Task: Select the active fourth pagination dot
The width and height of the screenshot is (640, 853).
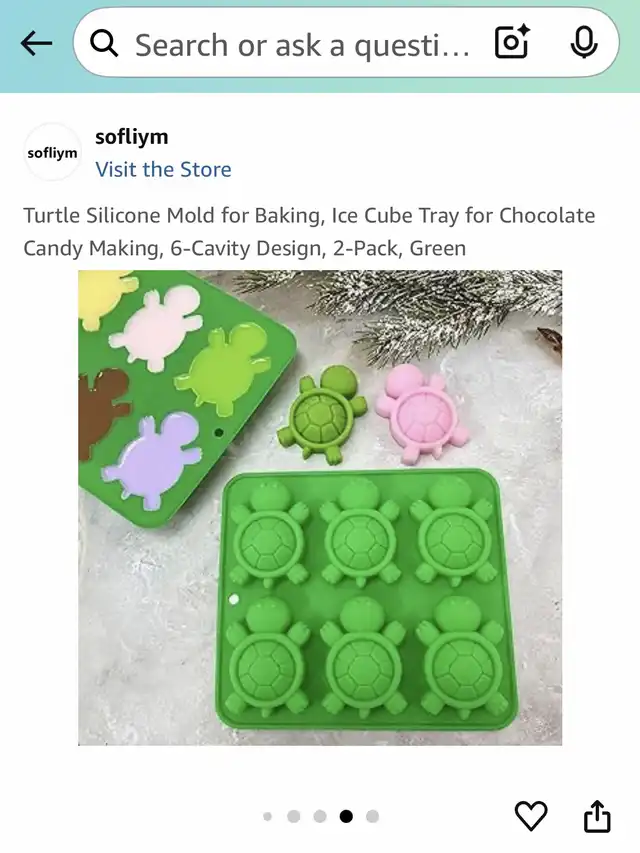Action: 346,816
